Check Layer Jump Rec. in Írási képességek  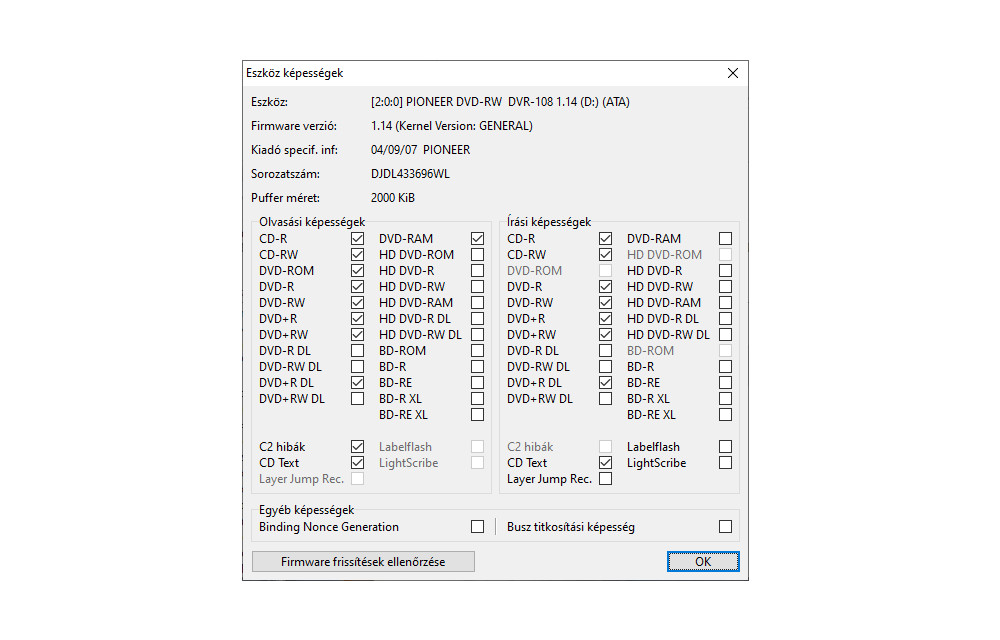[605, 479]
